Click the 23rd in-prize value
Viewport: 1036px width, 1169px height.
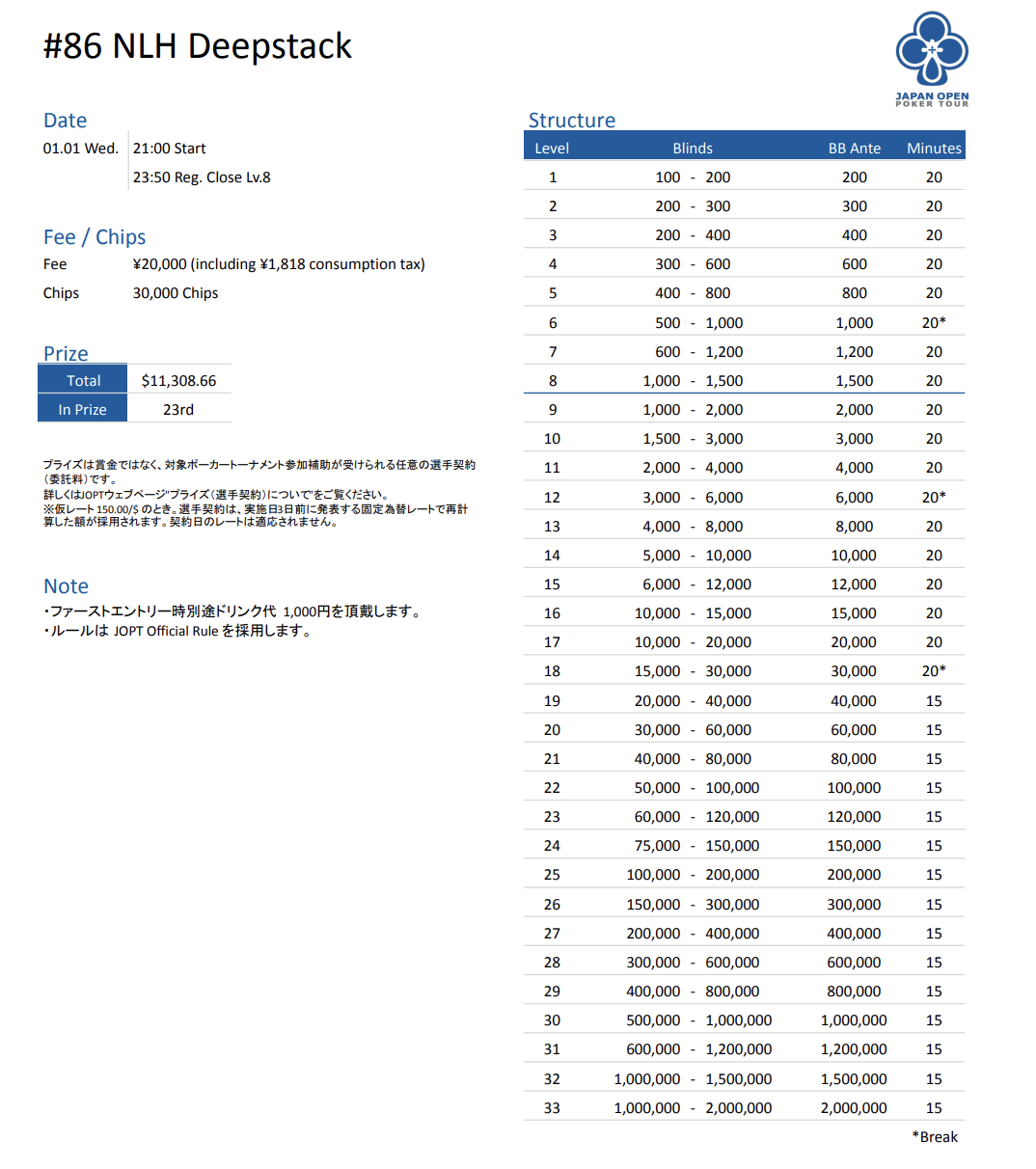(x=178, y=410)
